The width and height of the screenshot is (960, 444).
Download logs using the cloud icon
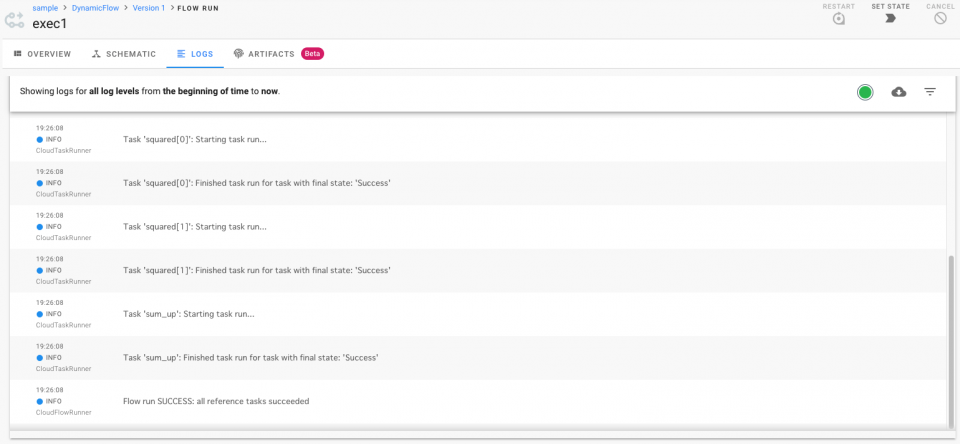click(x=899, y=92)
